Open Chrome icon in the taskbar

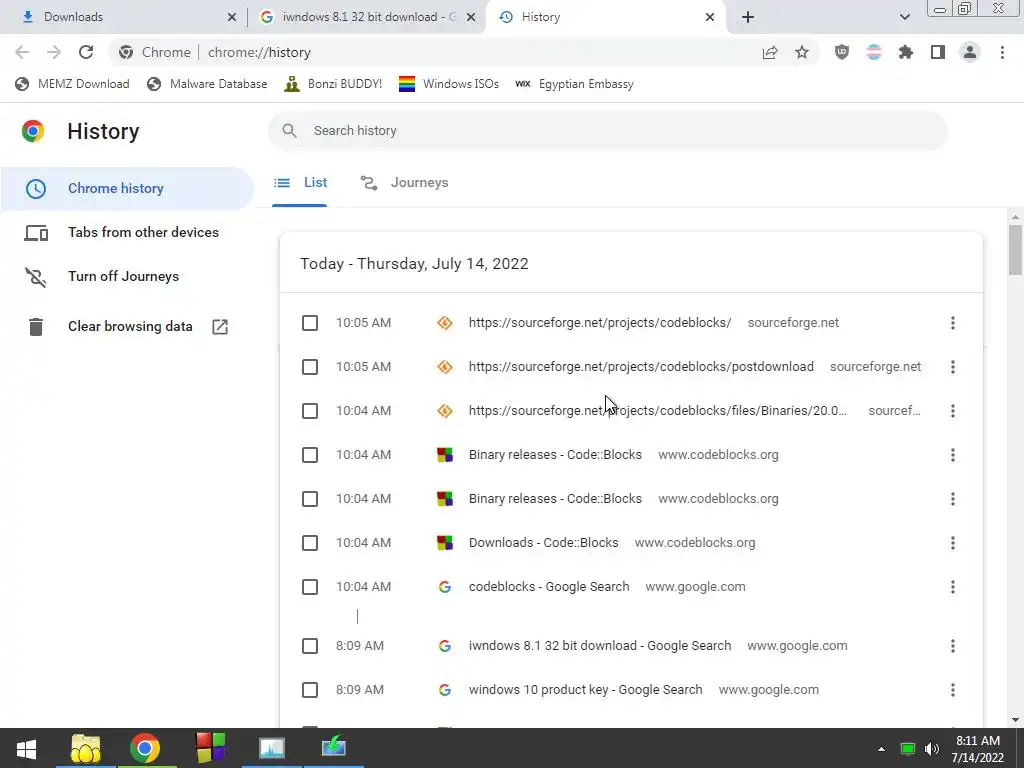pos(145,748)
